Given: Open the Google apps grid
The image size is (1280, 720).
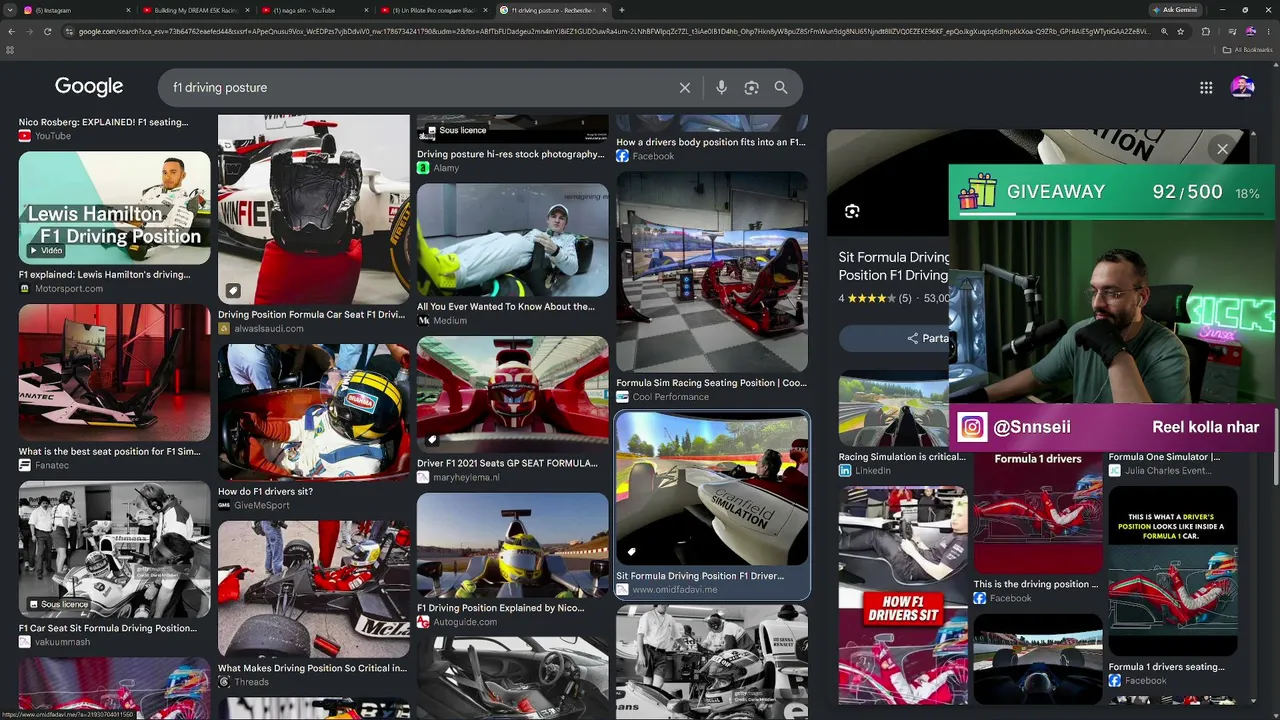Looking at the screenshot, I should coord(1206,88).
